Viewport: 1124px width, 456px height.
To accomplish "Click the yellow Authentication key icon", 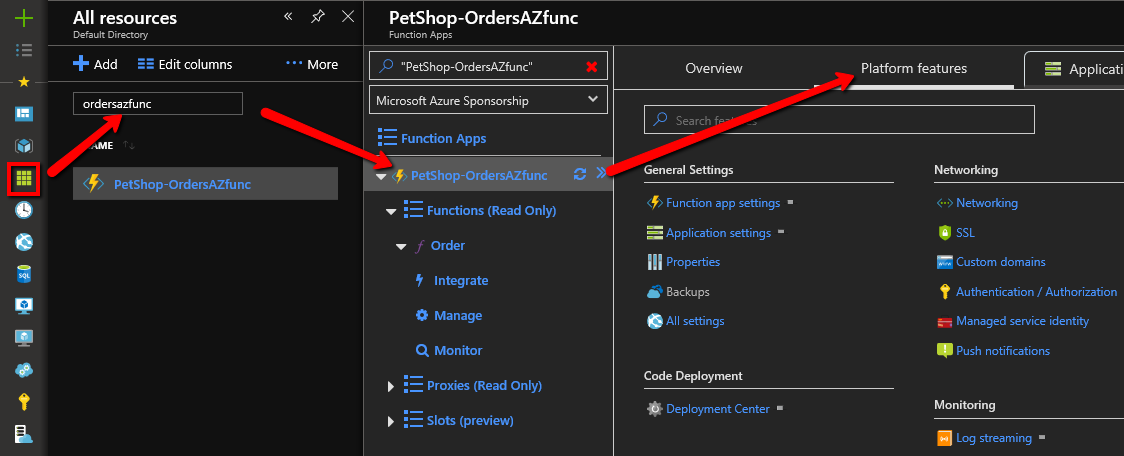I will pos(944,292).
